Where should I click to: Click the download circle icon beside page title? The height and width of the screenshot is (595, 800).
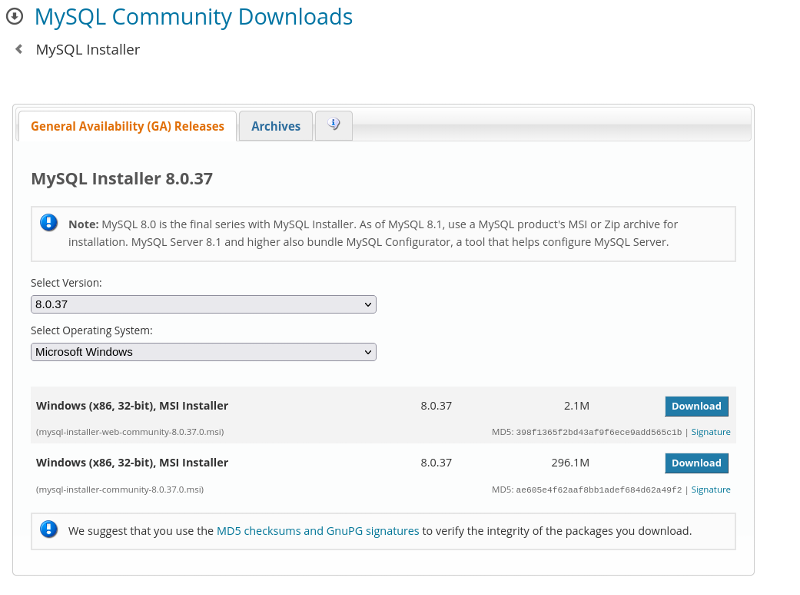[x=14, y=16]
